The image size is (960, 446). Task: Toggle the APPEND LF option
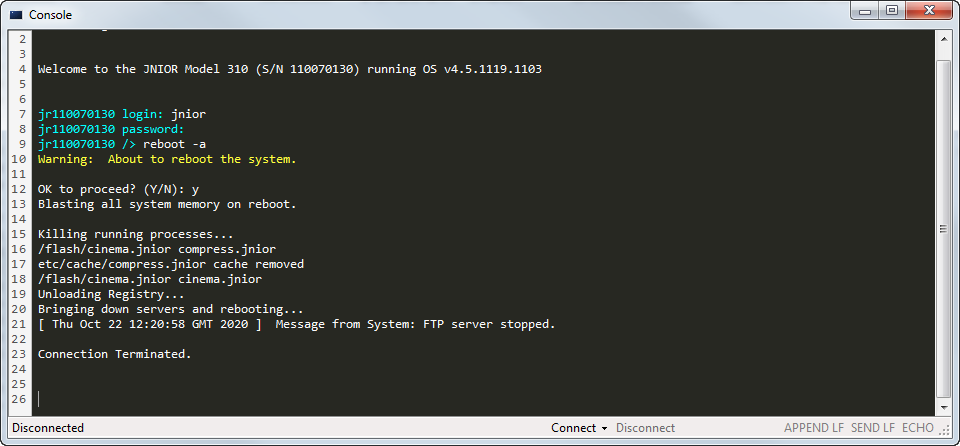[814, 428]
